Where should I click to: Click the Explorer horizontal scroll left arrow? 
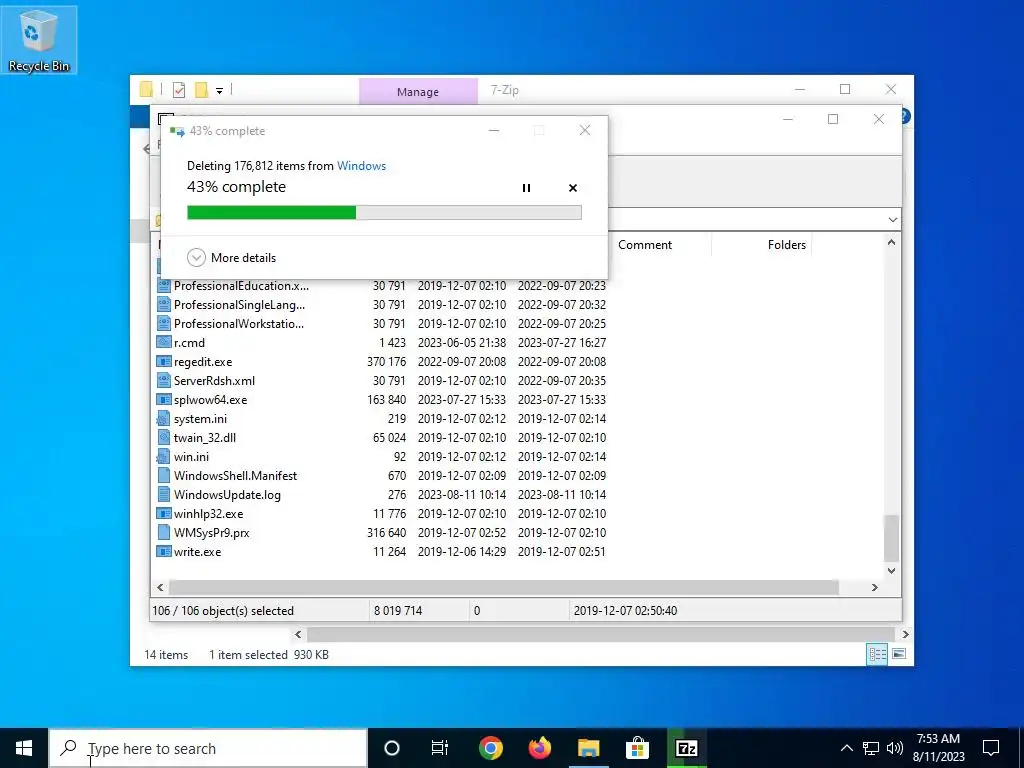pos(298,634)
